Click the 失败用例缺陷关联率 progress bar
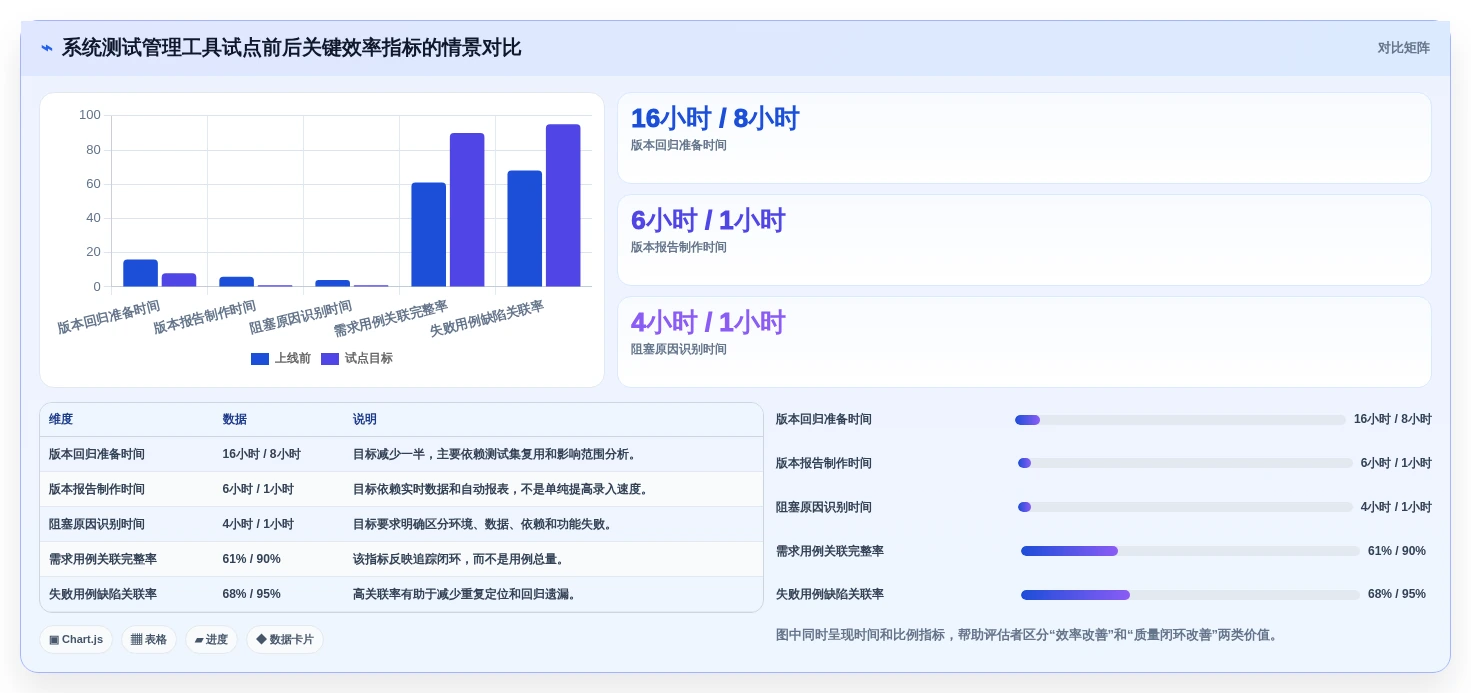 point(1190,595)
